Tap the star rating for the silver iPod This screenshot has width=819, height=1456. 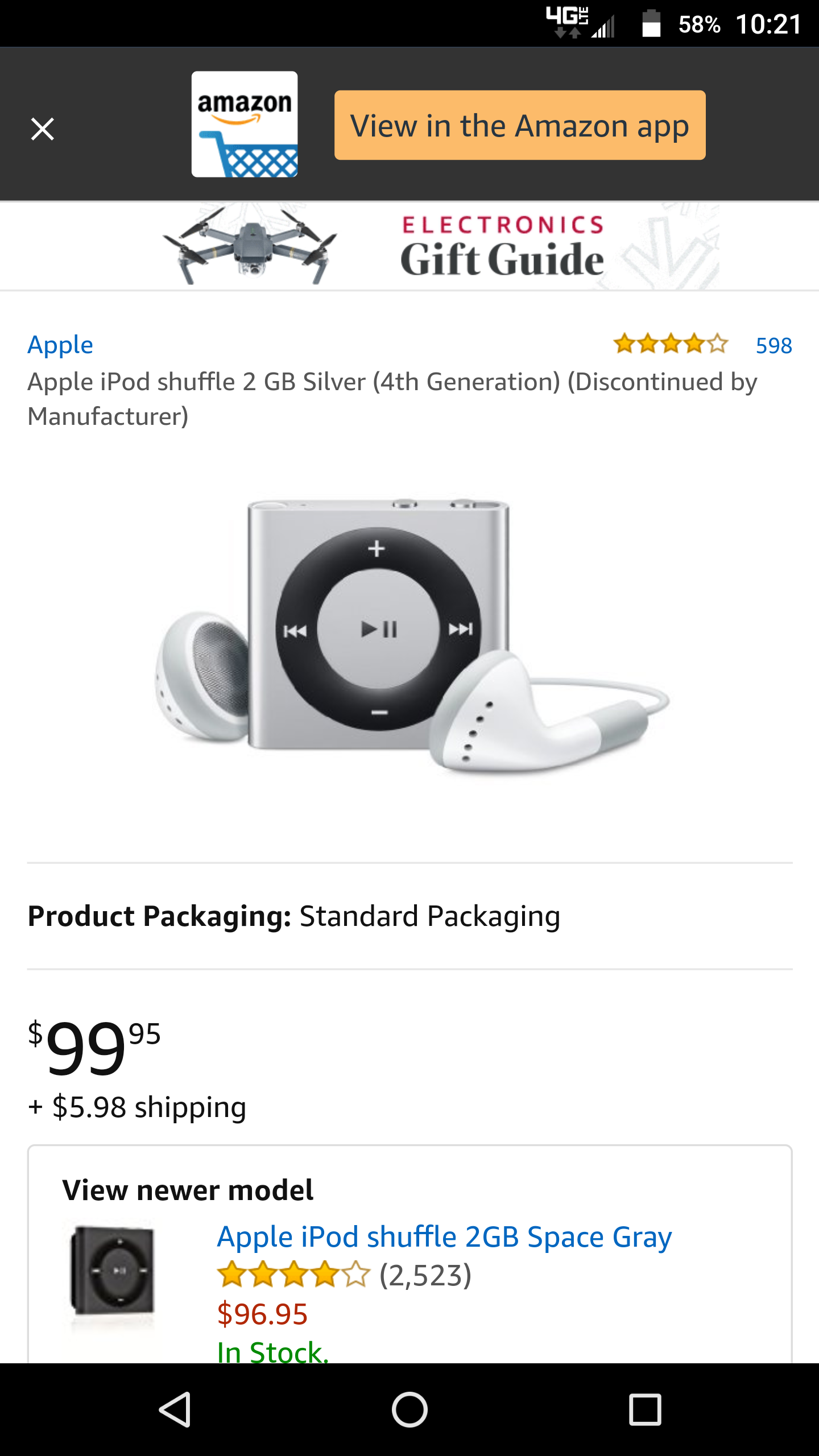(671, 344)
